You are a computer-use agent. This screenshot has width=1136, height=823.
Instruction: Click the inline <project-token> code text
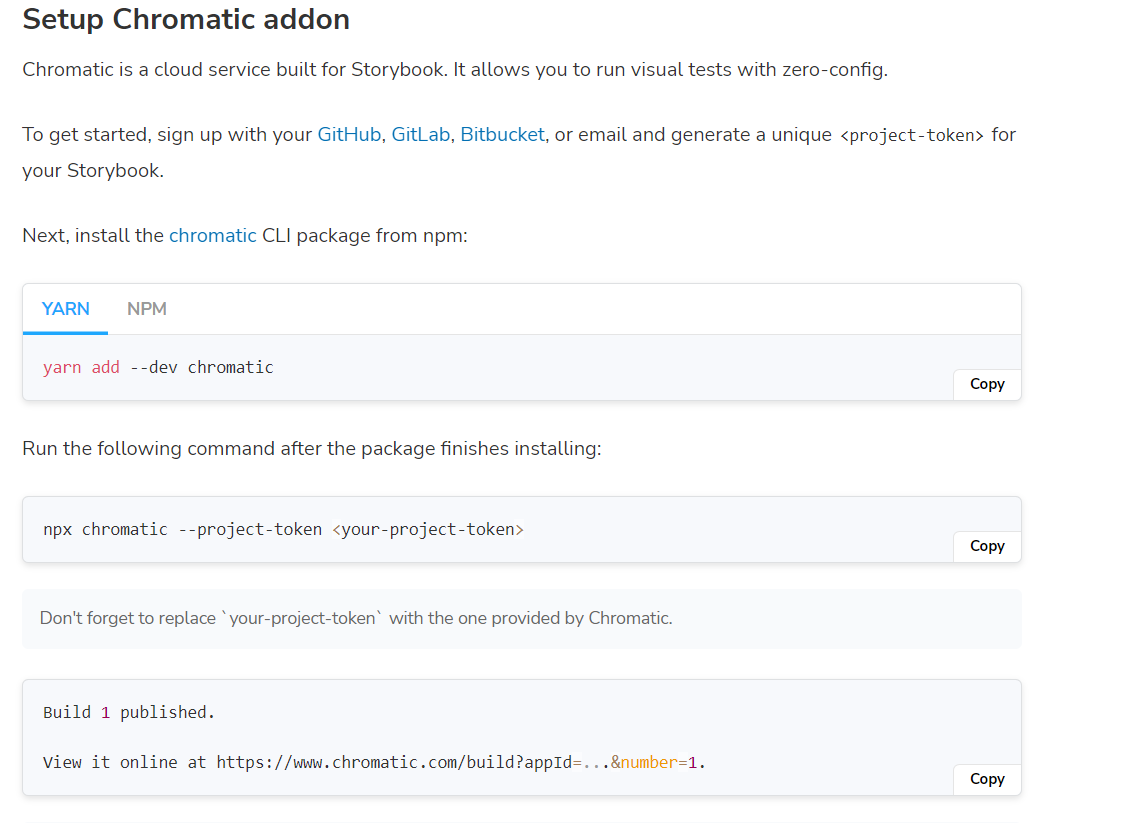[x=910, y=135]
